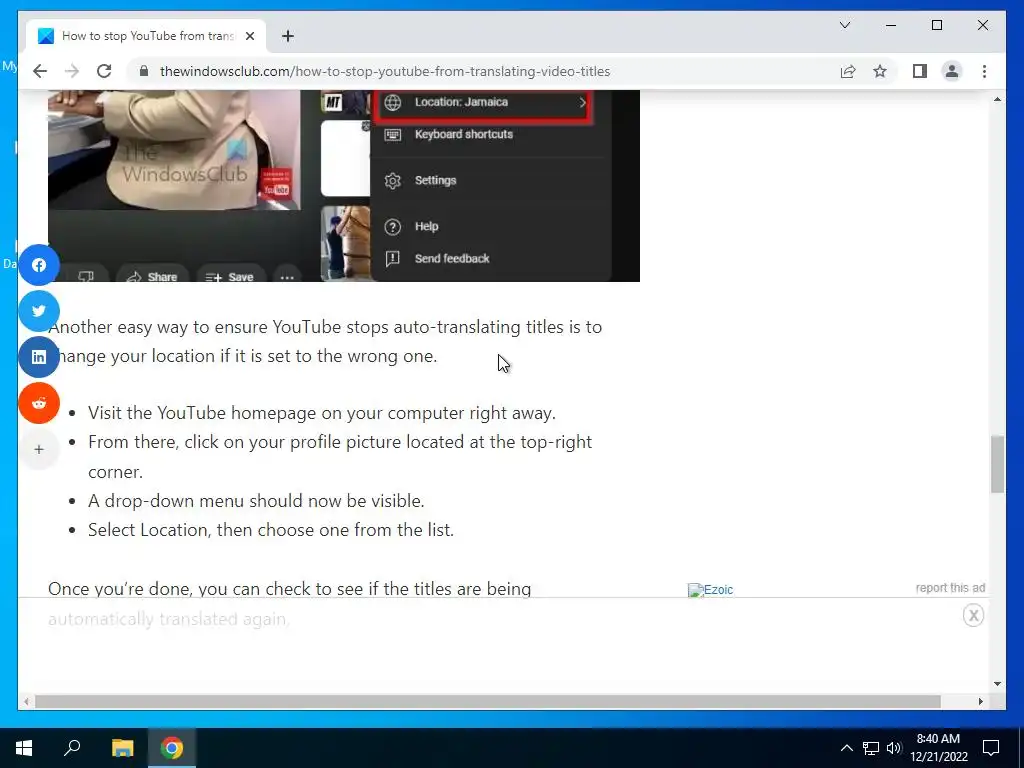
Task: Click the address bar URL
Action: tap(385, 71)
